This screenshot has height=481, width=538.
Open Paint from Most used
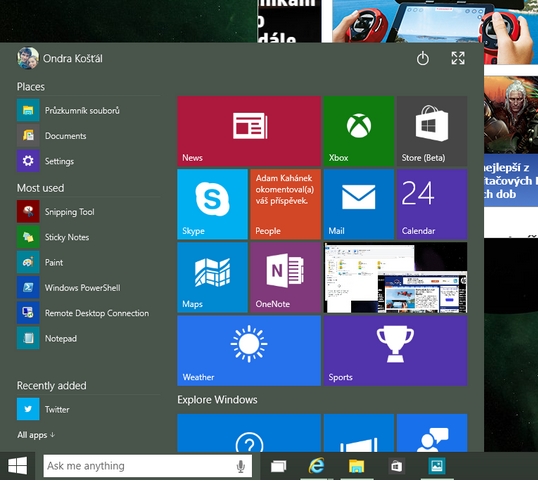(x=89, y=262)
